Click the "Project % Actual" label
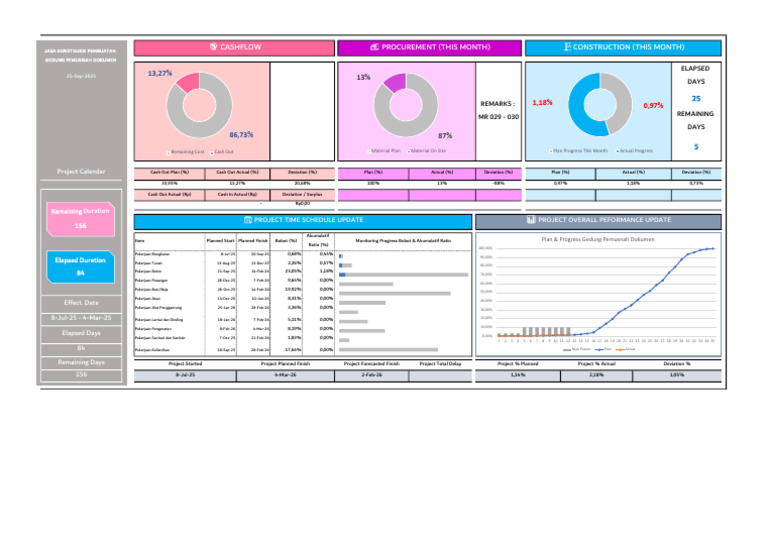Image resolution: width=768 pixels, height=543 pixels. tap(597, 364)
